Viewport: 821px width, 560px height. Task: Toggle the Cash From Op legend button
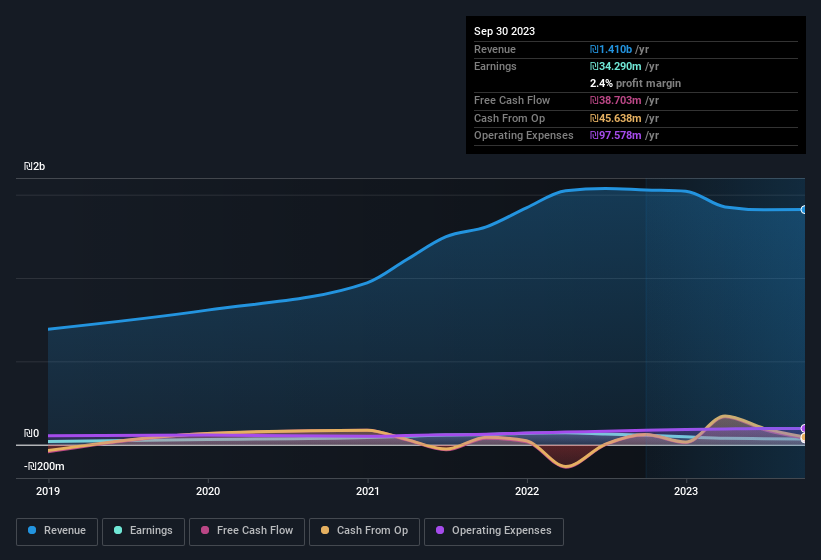pos(364,531)
